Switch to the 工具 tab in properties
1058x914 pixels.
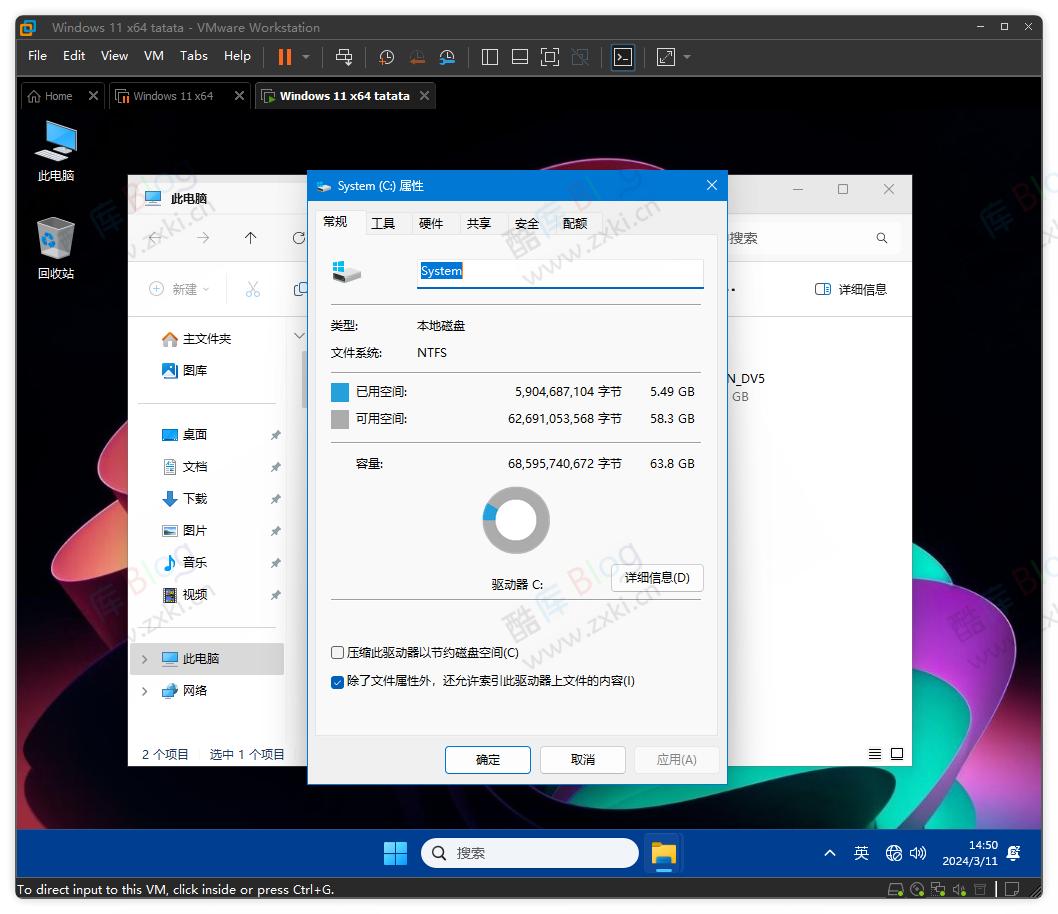pyautogui.click(x=385, y=223)
